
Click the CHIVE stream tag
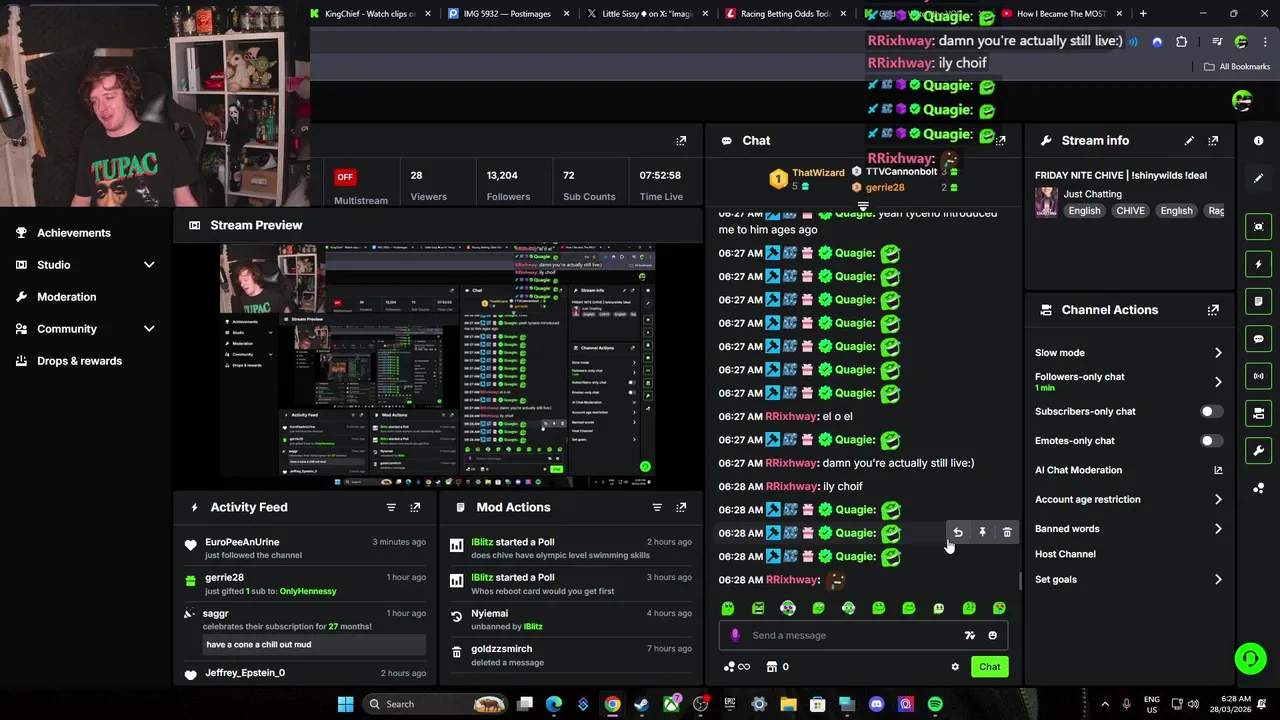pyautogui.click(x=1130, y=211)
